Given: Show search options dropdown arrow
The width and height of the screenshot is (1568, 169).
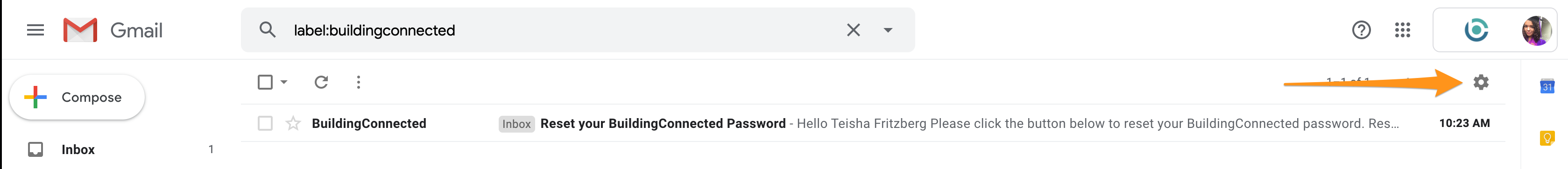Looking at the screenshot, I should click(x=888, y=30).
